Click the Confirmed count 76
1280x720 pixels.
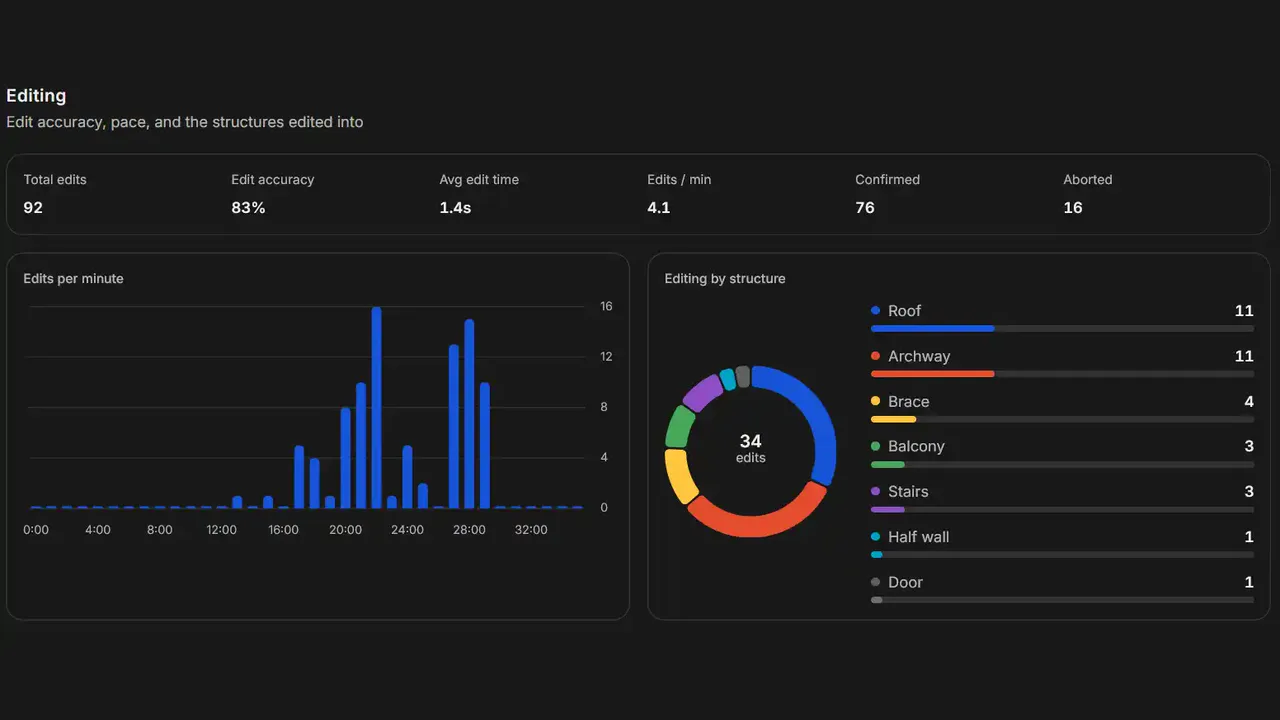(x=865, y=208)
